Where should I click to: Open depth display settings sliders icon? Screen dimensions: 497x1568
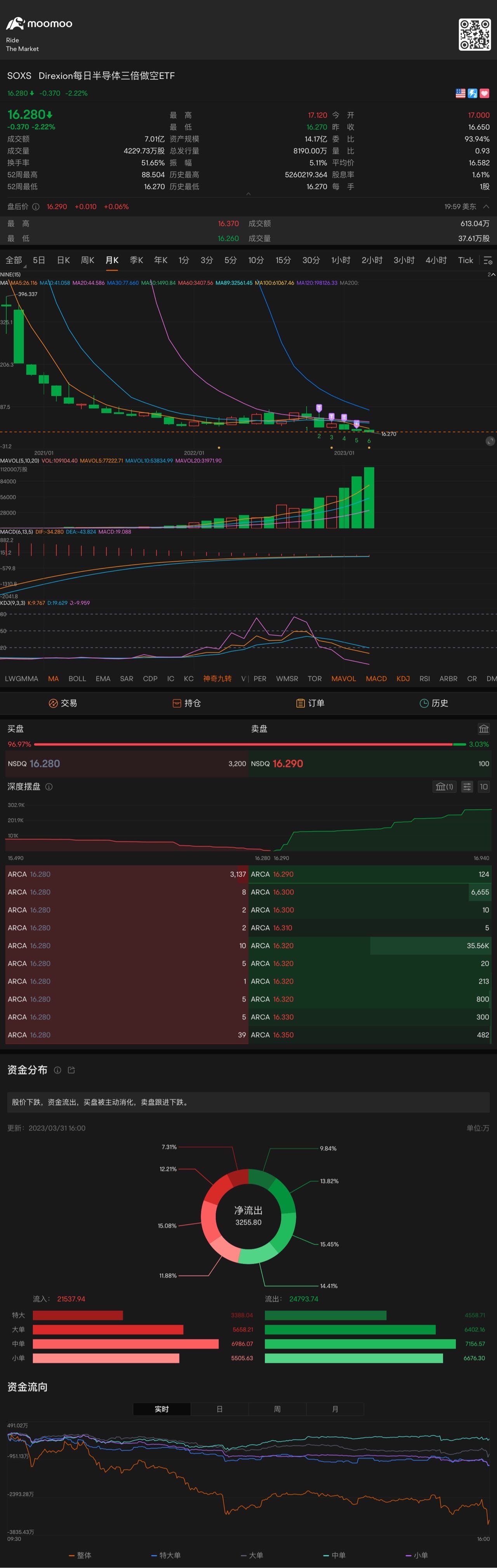[467, 787]
